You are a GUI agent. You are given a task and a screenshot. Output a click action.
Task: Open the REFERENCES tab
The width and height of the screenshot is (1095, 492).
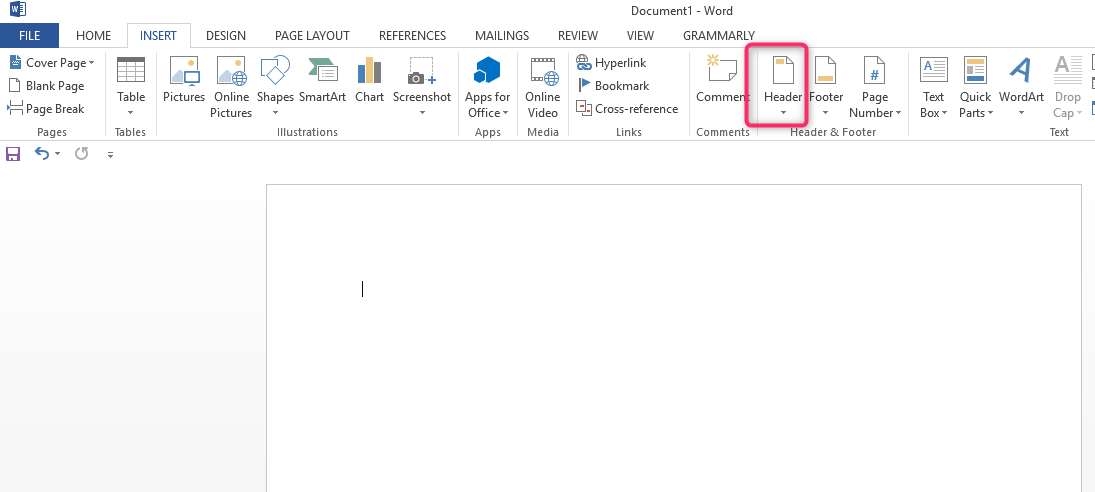coord(413,36)
